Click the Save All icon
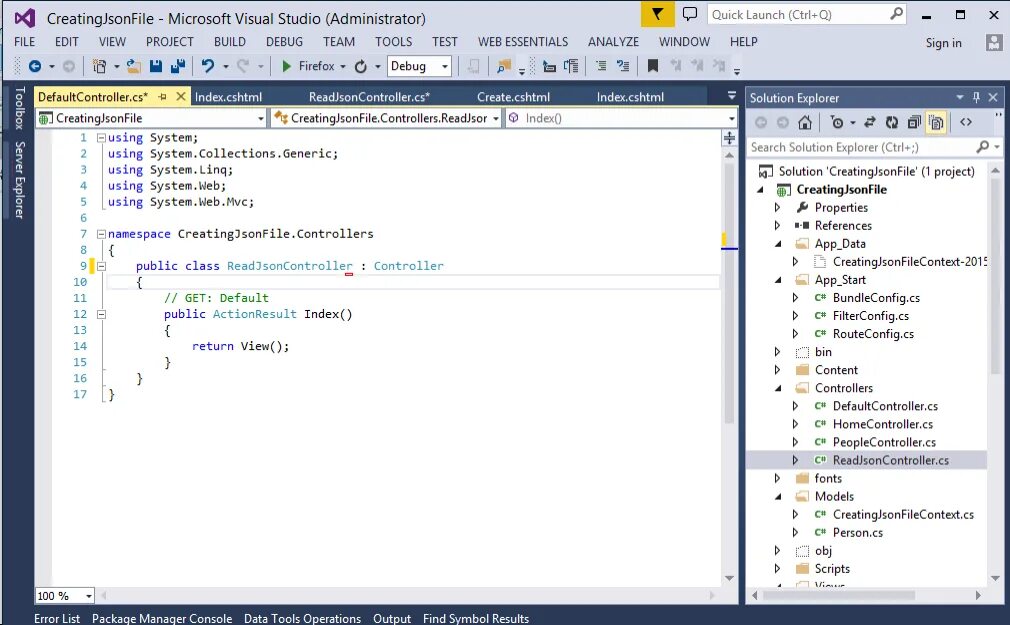The image size is (1010, 625). (x=178, y=66)
